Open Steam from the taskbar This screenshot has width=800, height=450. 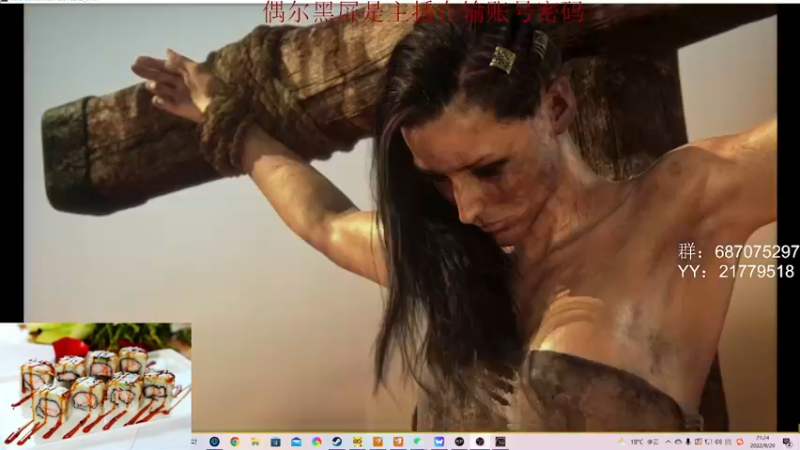tap(337, 441)
